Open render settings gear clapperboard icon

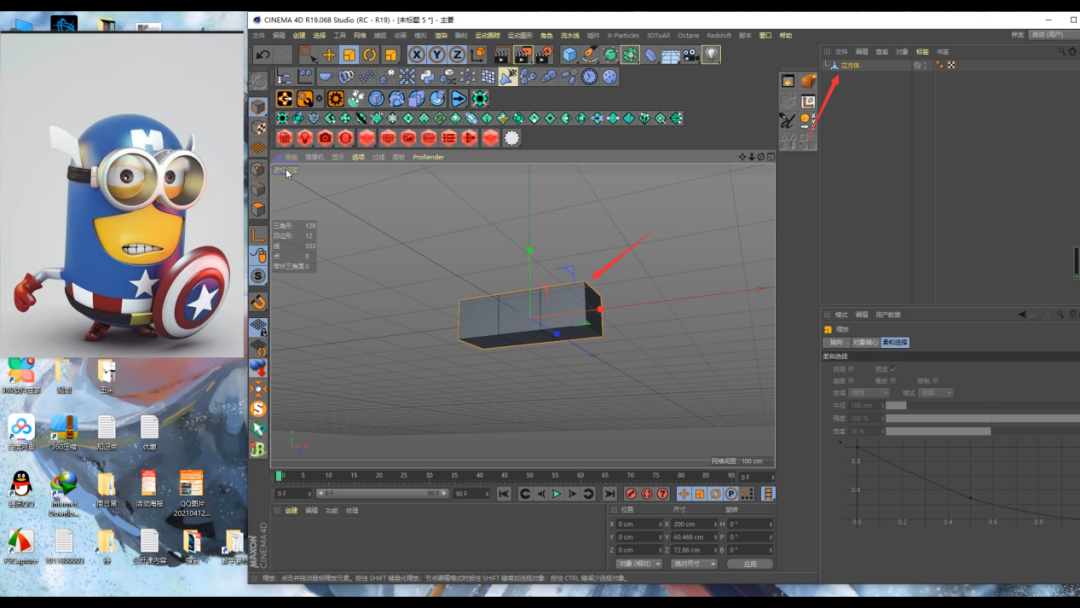(x=543, y=54)
